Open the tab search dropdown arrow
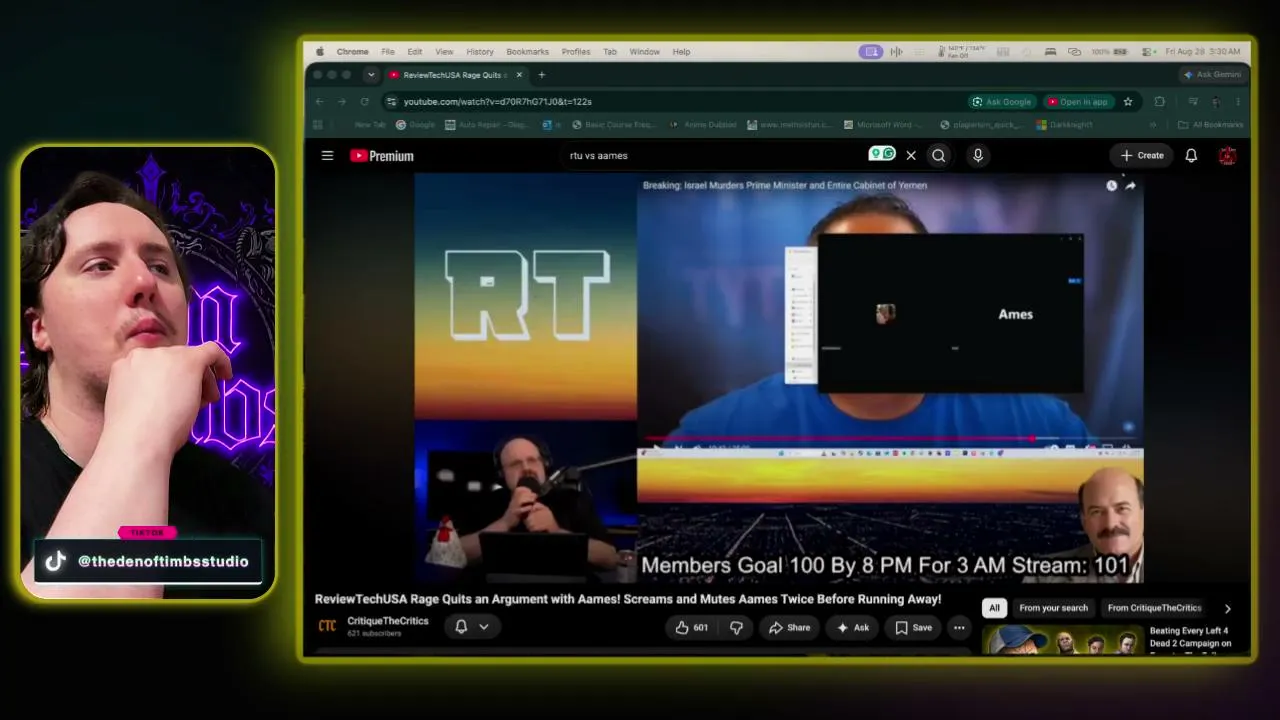Screen dimensions: 1280x720 pos(371,75)
